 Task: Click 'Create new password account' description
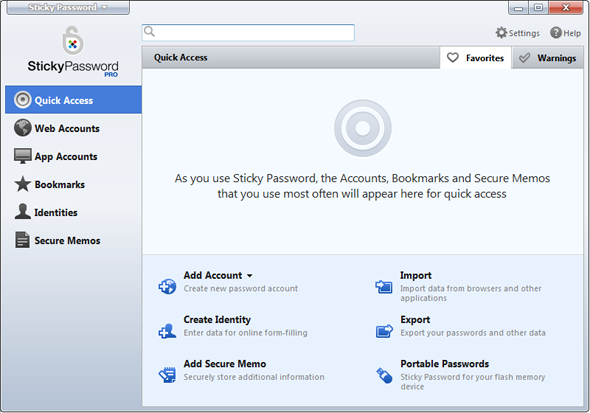pyautogui.click(x=240, y=288)
